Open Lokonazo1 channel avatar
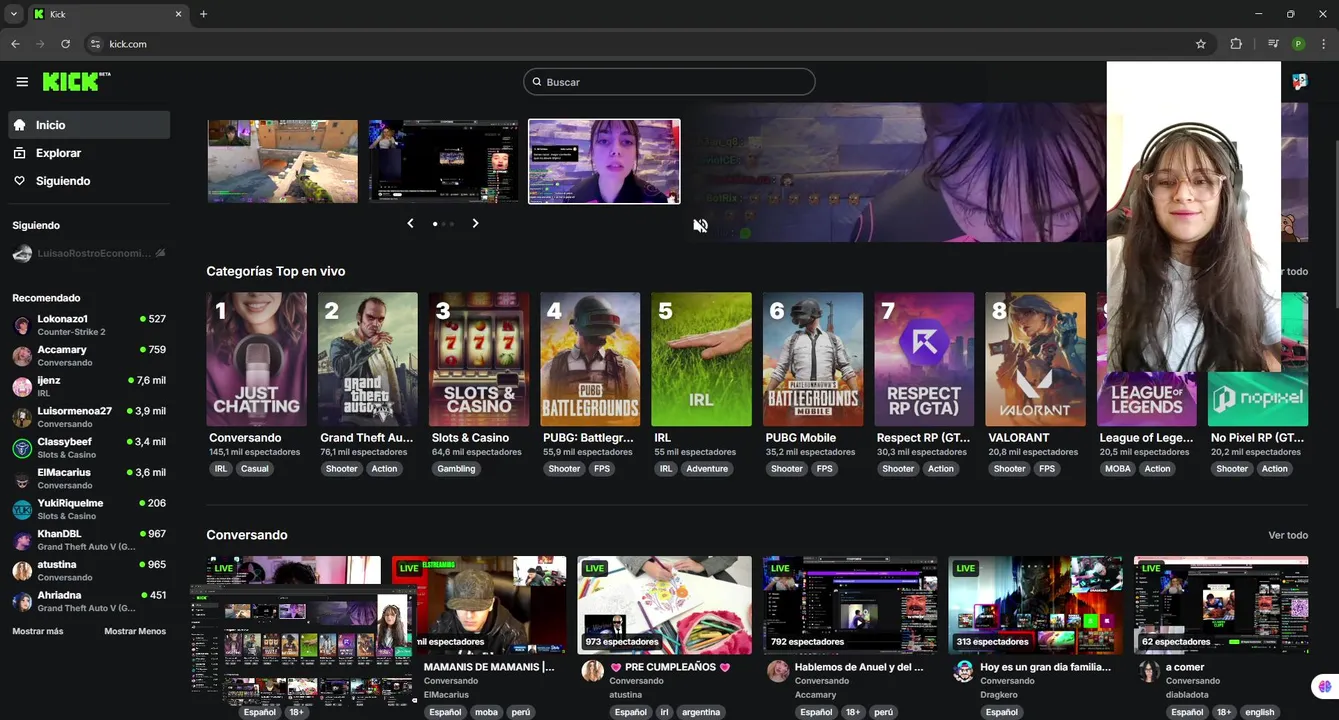 point(22,325)
